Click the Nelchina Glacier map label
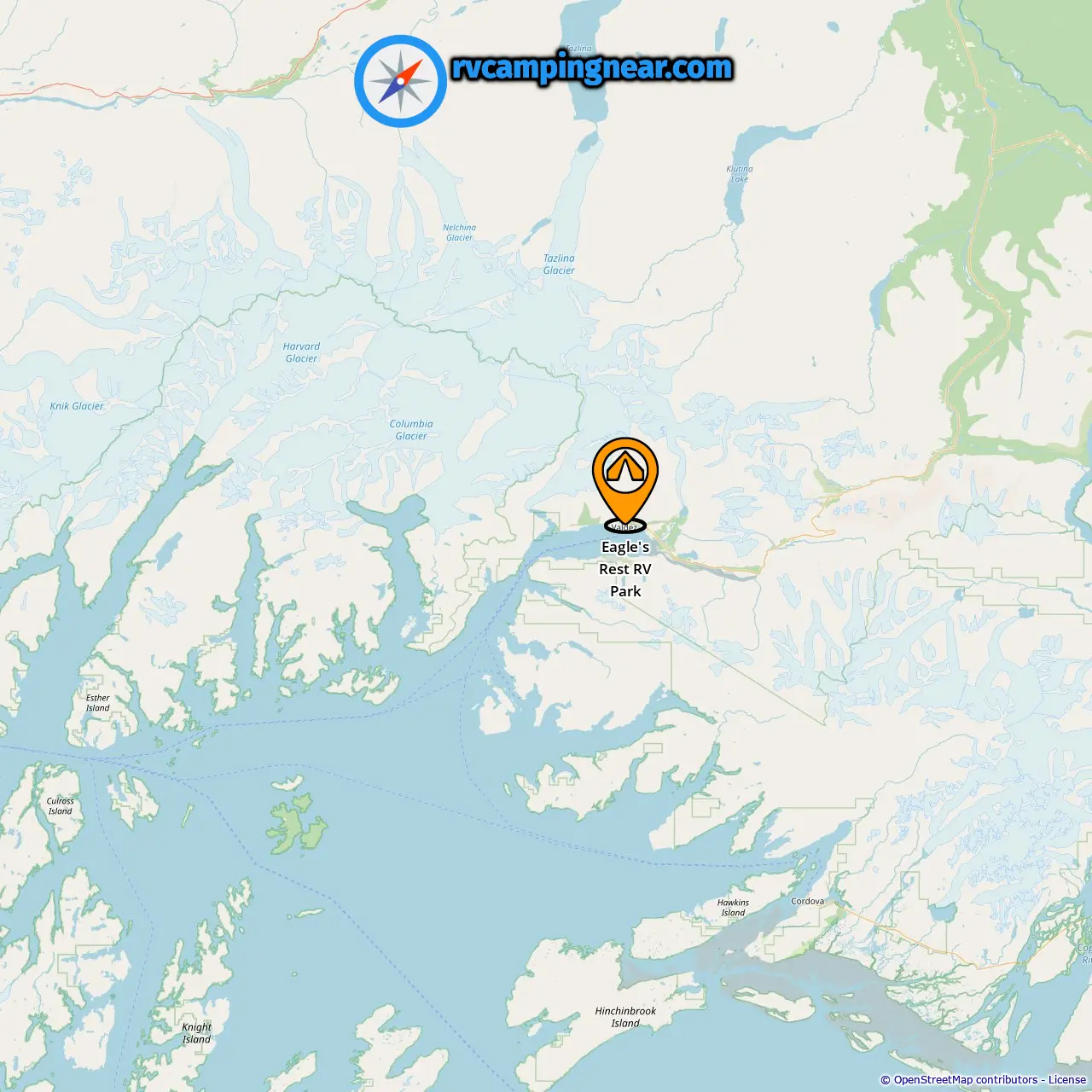 459,233
